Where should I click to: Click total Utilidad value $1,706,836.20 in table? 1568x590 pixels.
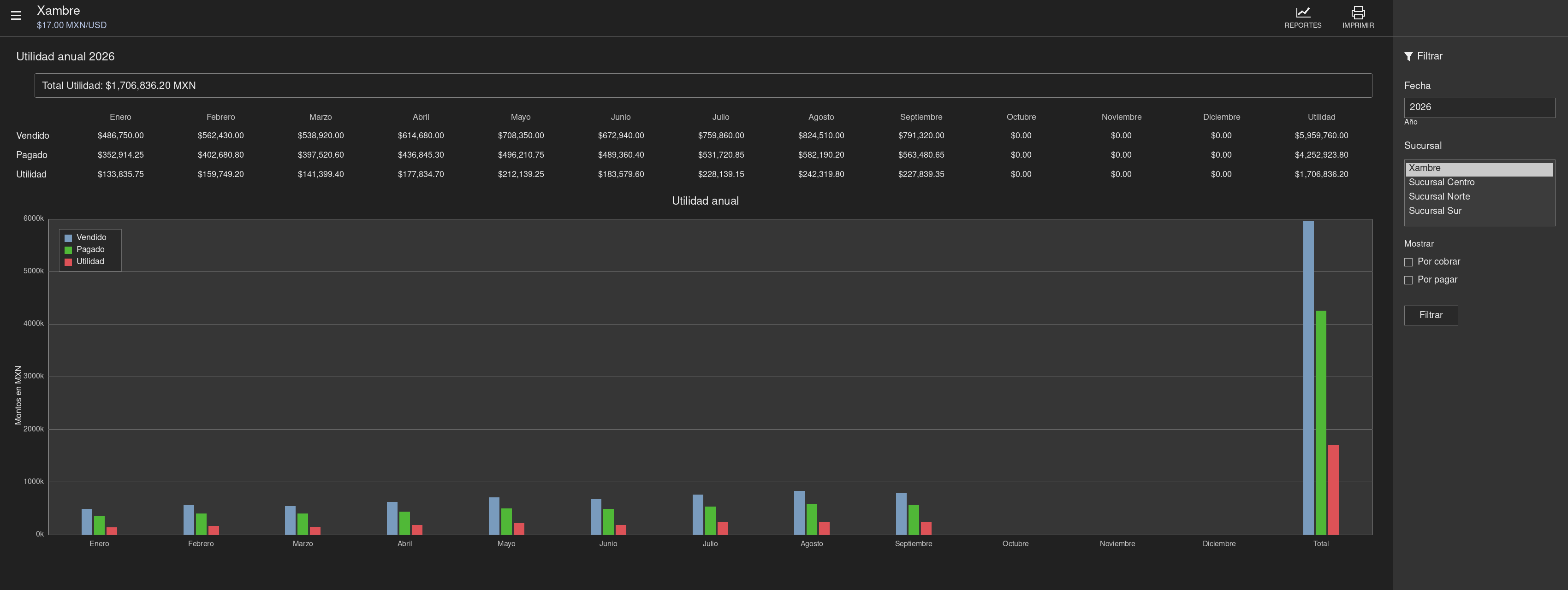pyautogui.click(x=1321, y=175)
